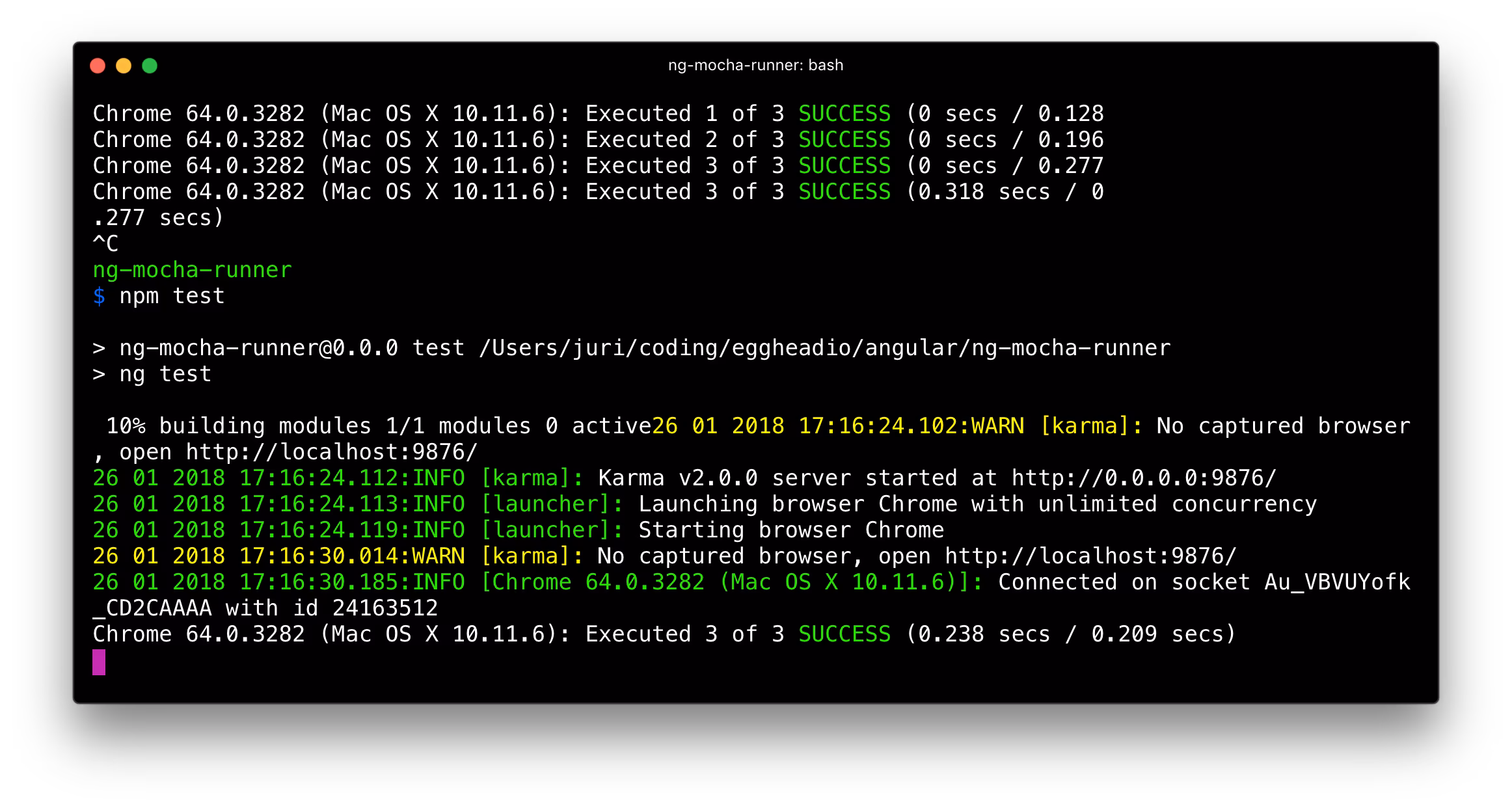Click the Starting browser Chrome log message
The image size is (1512, 808).
[790, 530]
